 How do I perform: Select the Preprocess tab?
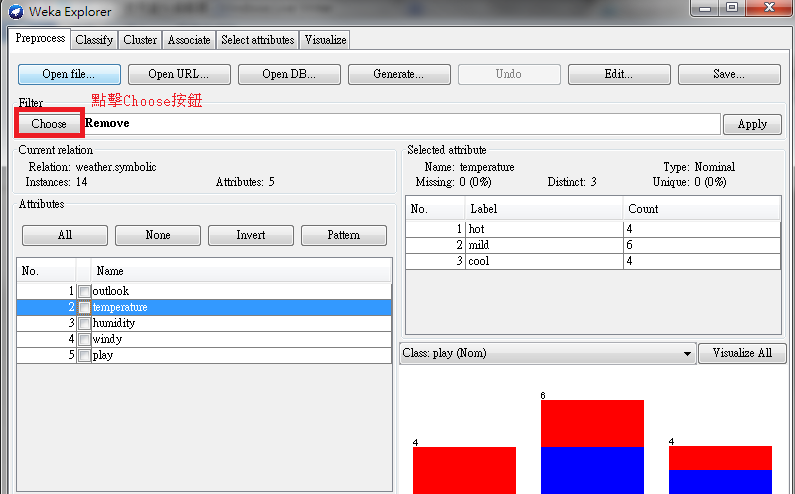(40, 38)
